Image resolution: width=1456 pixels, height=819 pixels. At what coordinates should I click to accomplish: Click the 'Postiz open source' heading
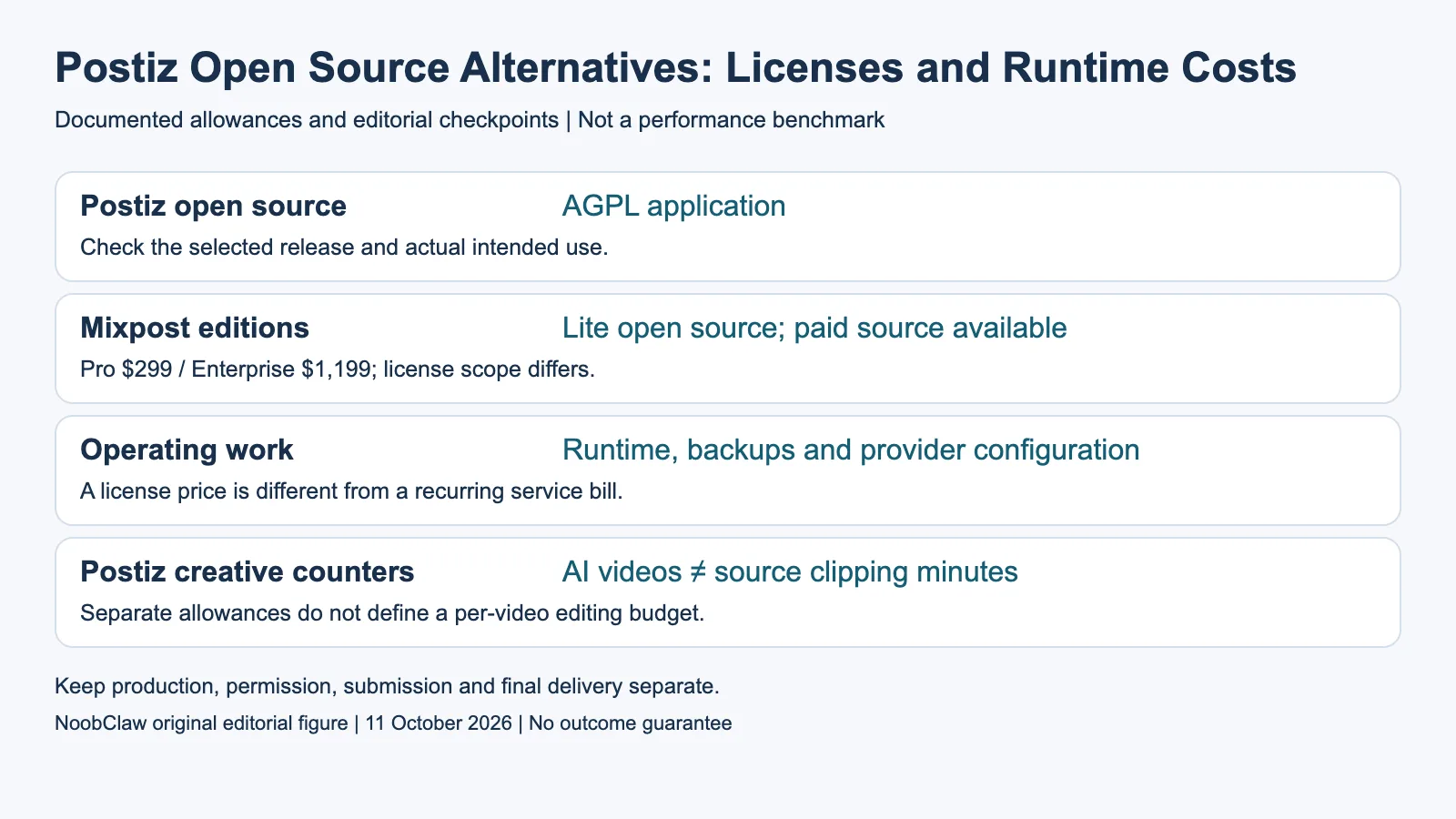tap(213, 207)
